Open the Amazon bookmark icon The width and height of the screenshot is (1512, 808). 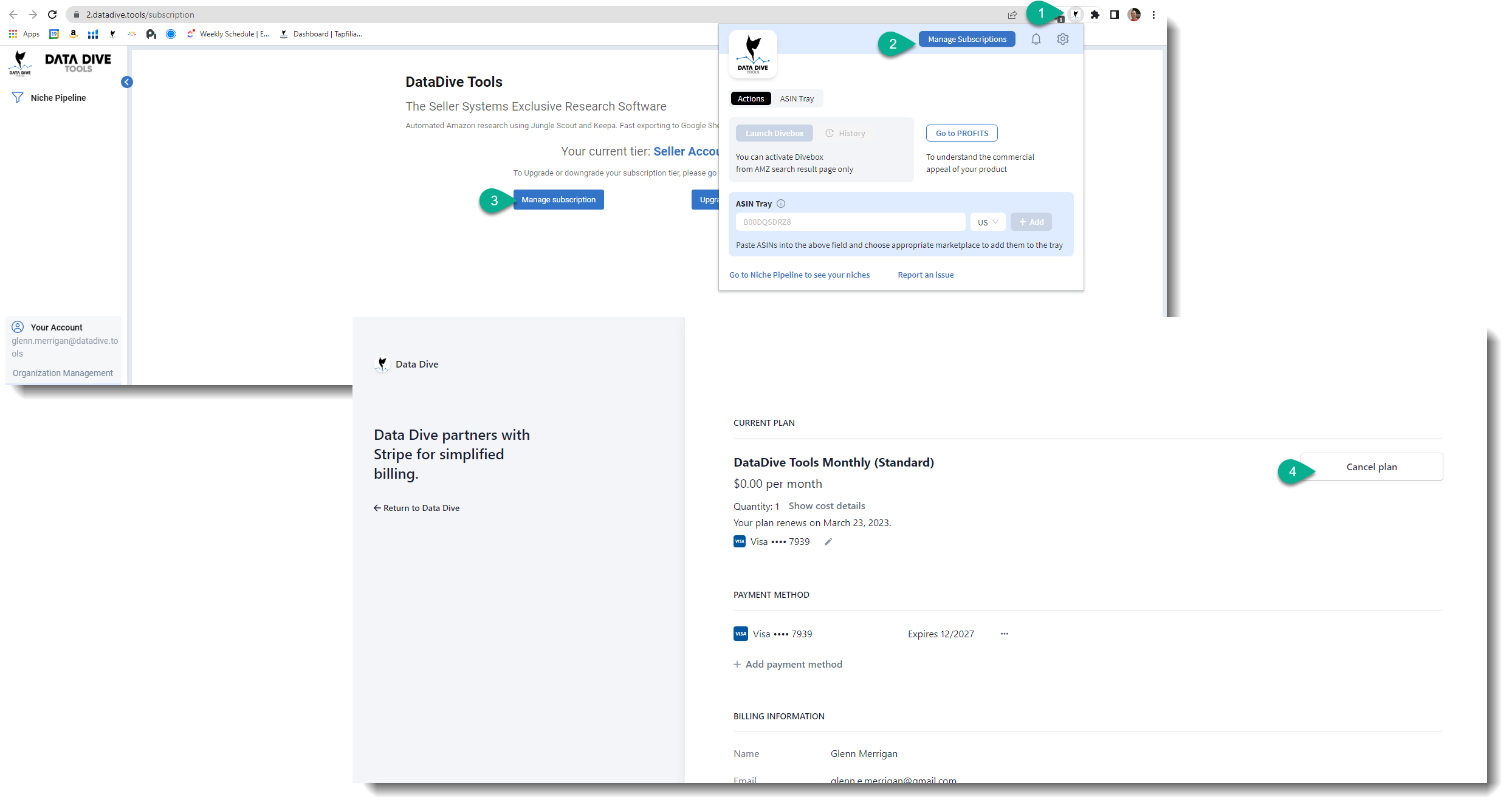[x=74, y=34]
